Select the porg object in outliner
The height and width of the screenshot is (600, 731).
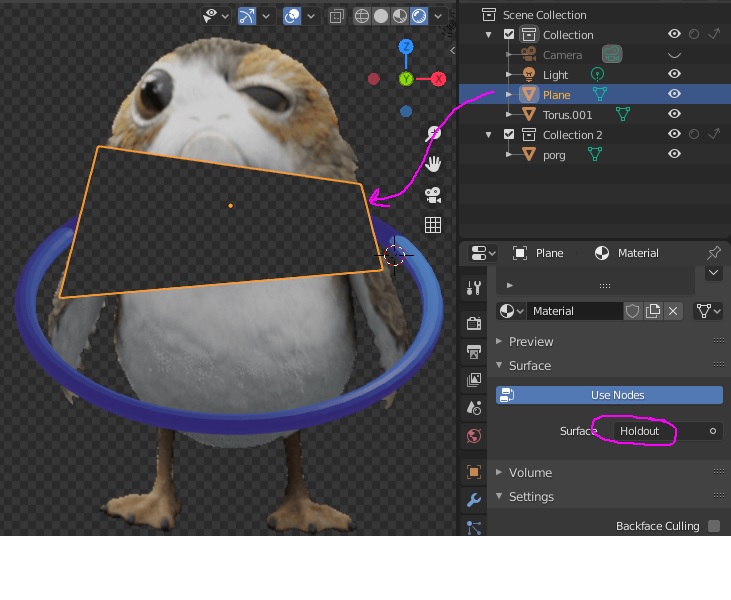click(554, 155)
